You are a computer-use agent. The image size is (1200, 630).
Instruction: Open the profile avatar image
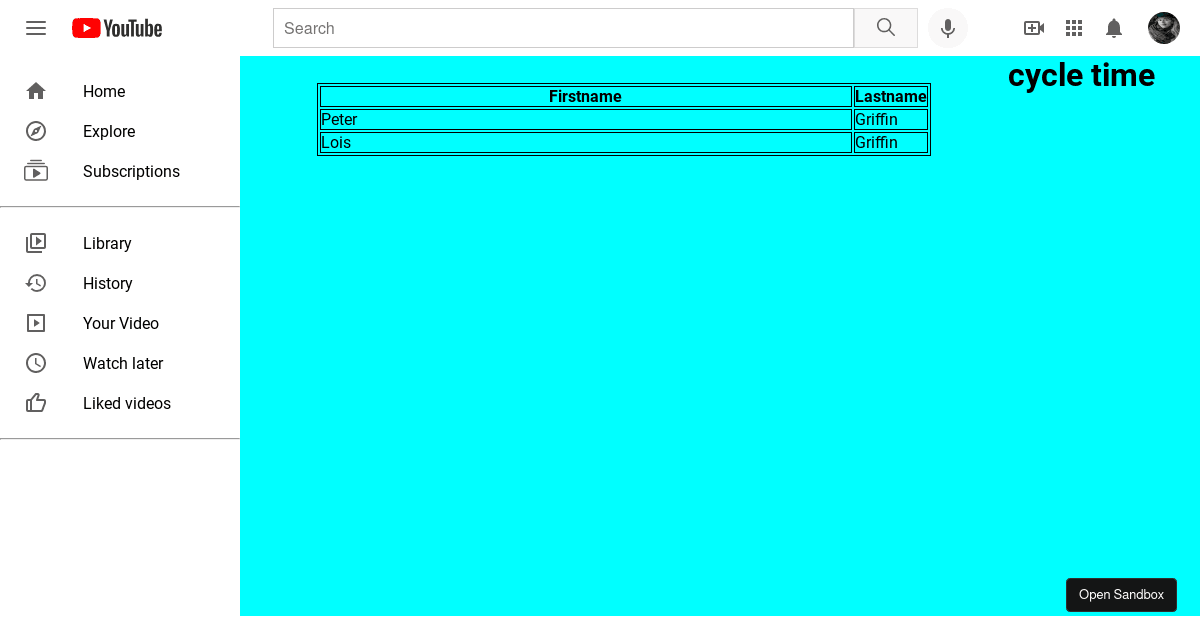click(x=1164, y=28)
